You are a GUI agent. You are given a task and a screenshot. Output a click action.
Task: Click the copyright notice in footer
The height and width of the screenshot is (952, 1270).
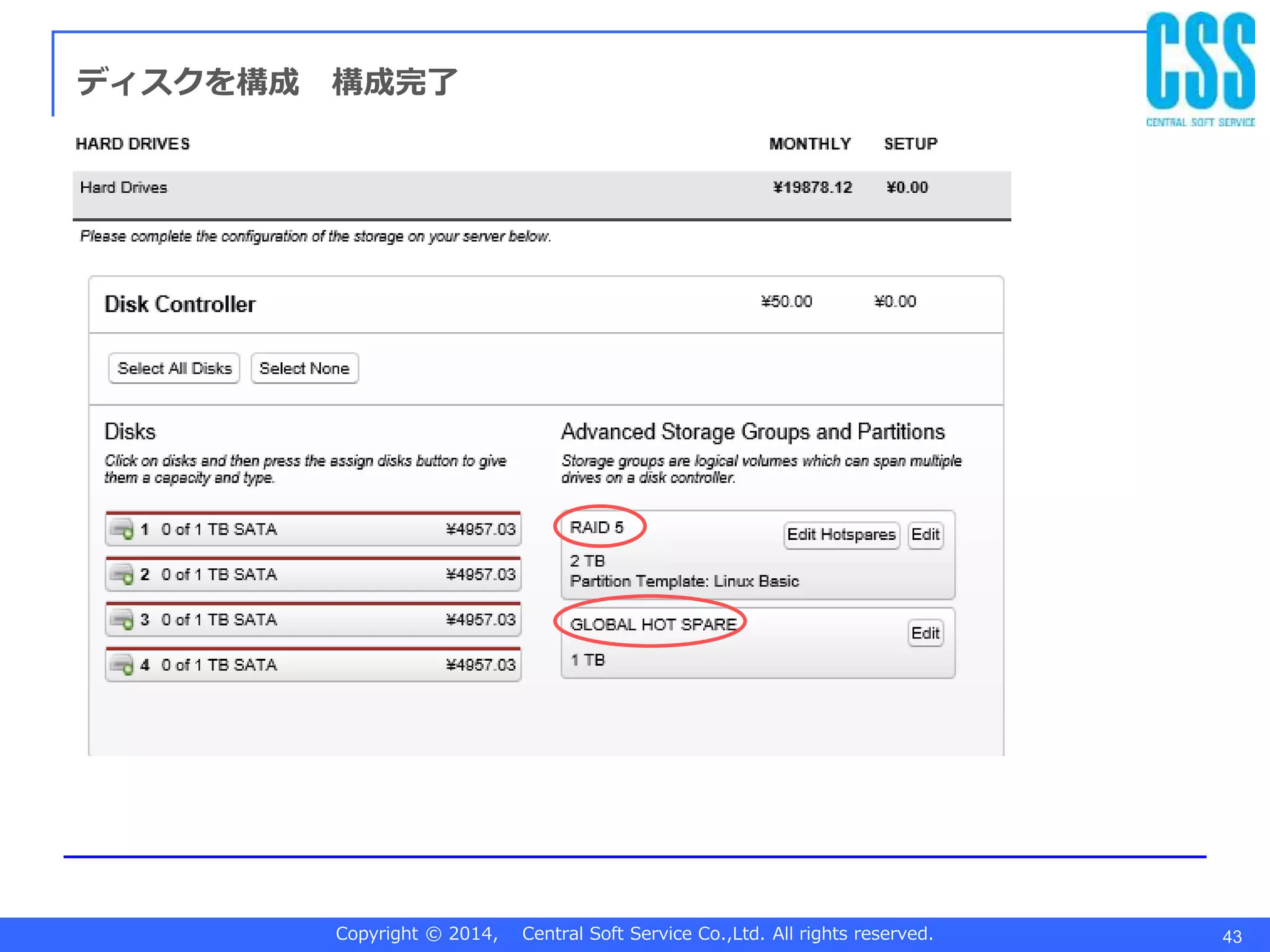(x=634, y=933)
